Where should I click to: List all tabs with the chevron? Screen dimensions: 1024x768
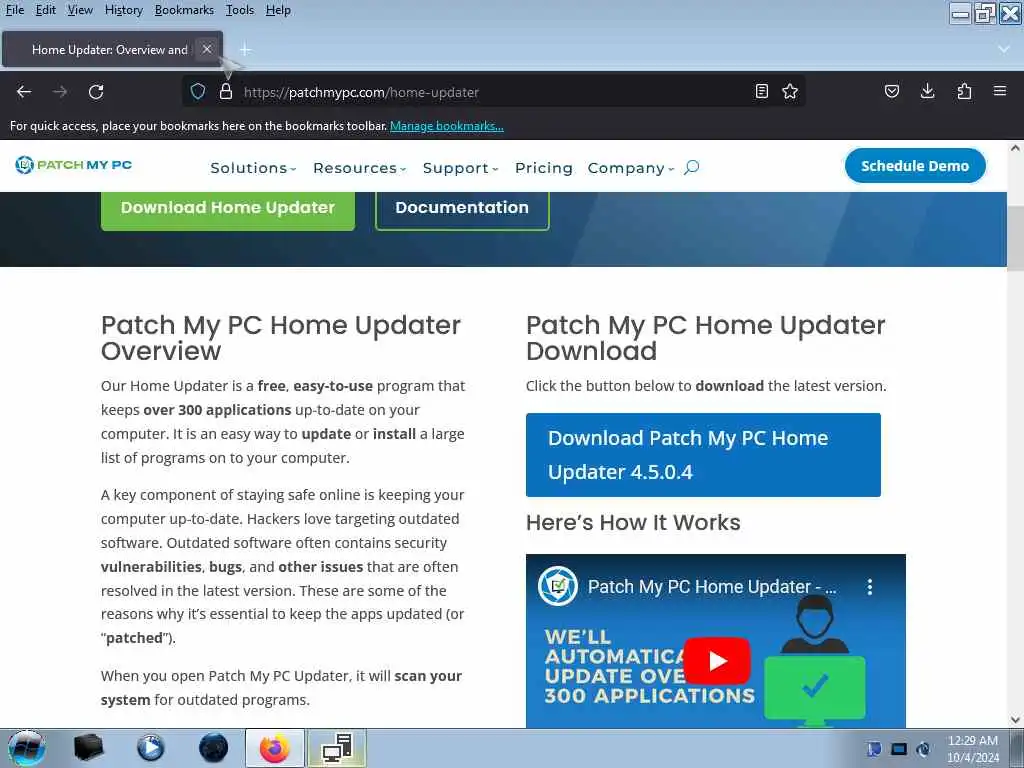pos(1004,50)
